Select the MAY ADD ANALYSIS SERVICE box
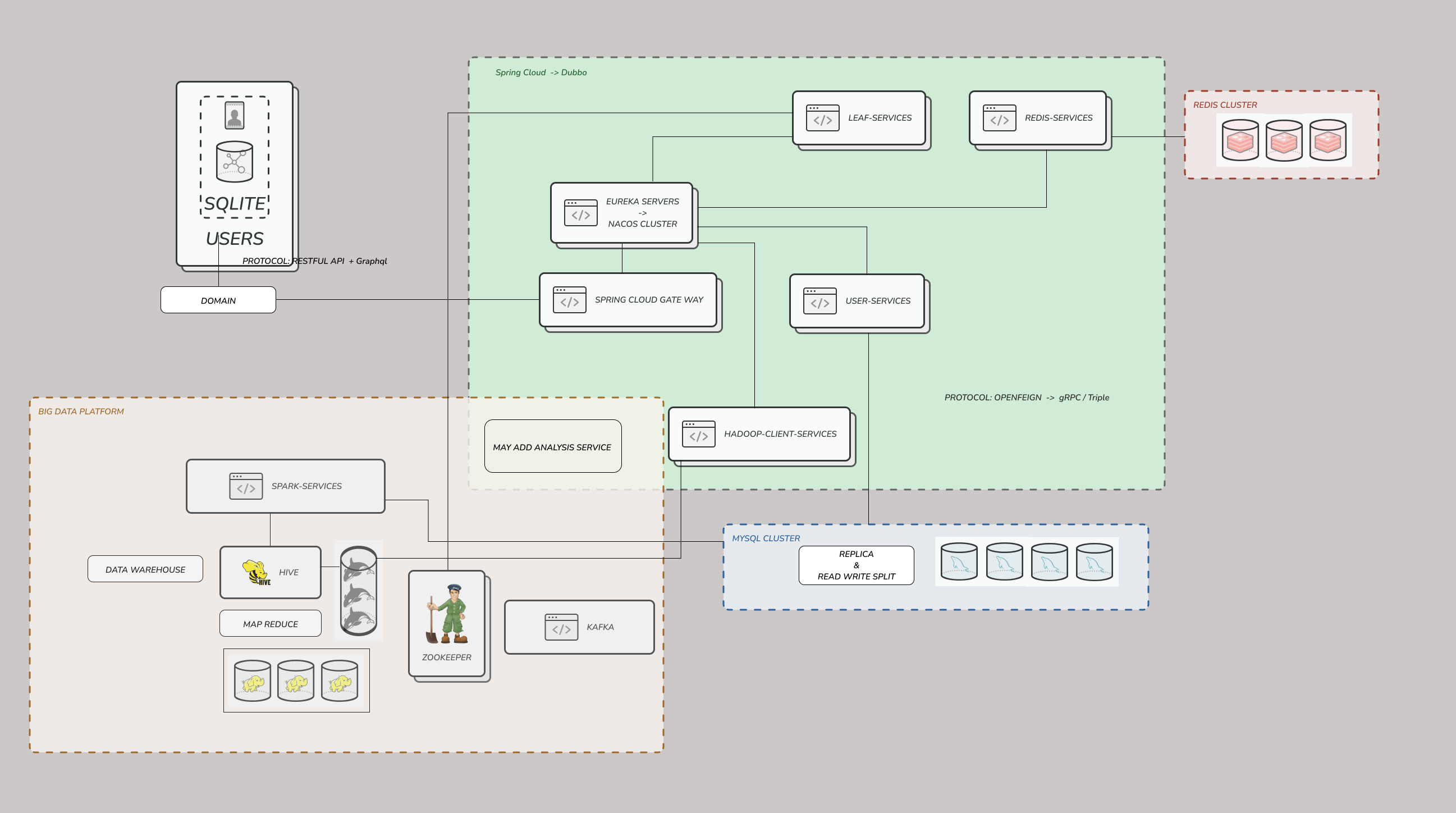The width and height of the screenshot is (1456, 813). click(552, 446)
